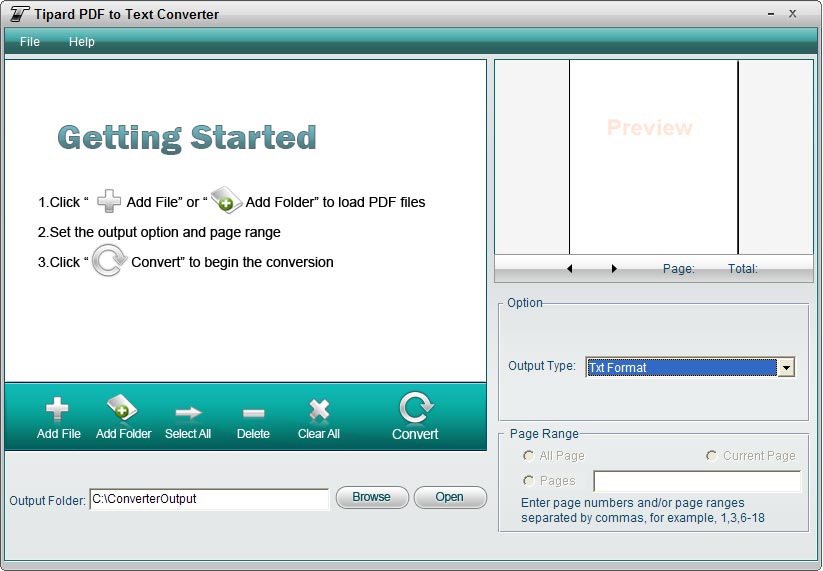Click the Convert icon in Getting Started step 3
Image resolution: width=823 pixels, height=571 pixels.
coord(109,260)
